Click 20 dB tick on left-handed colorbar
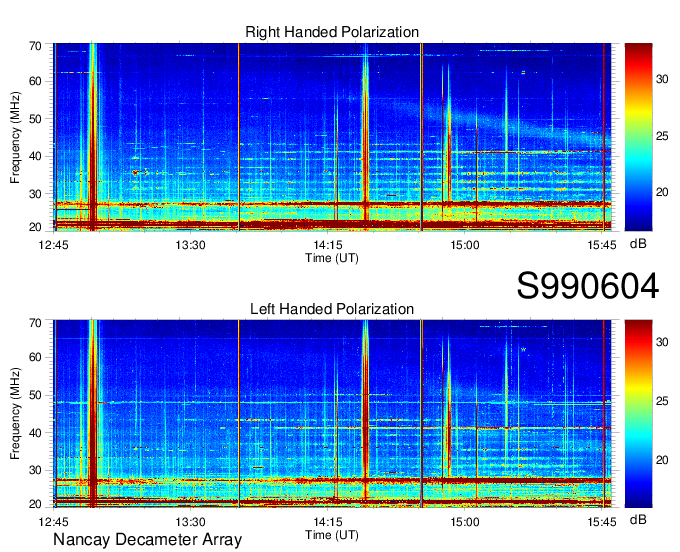The image size is (680, 552). click(662, 460)
